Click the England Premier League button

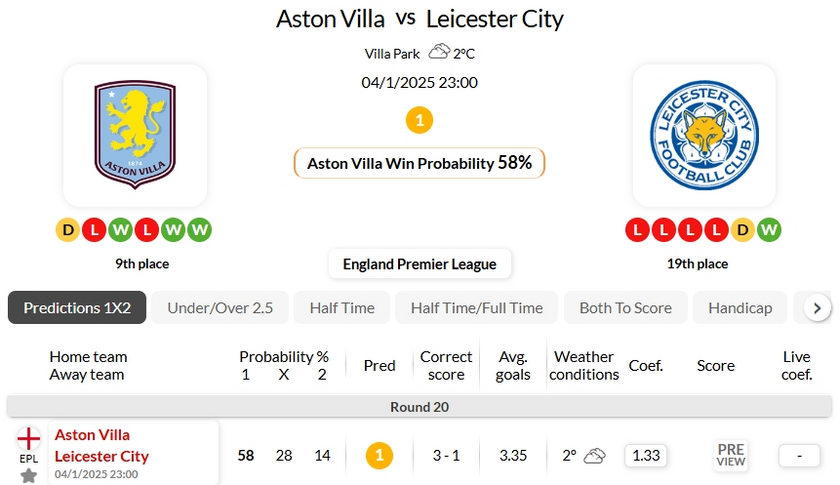click(x=420, y=264)
